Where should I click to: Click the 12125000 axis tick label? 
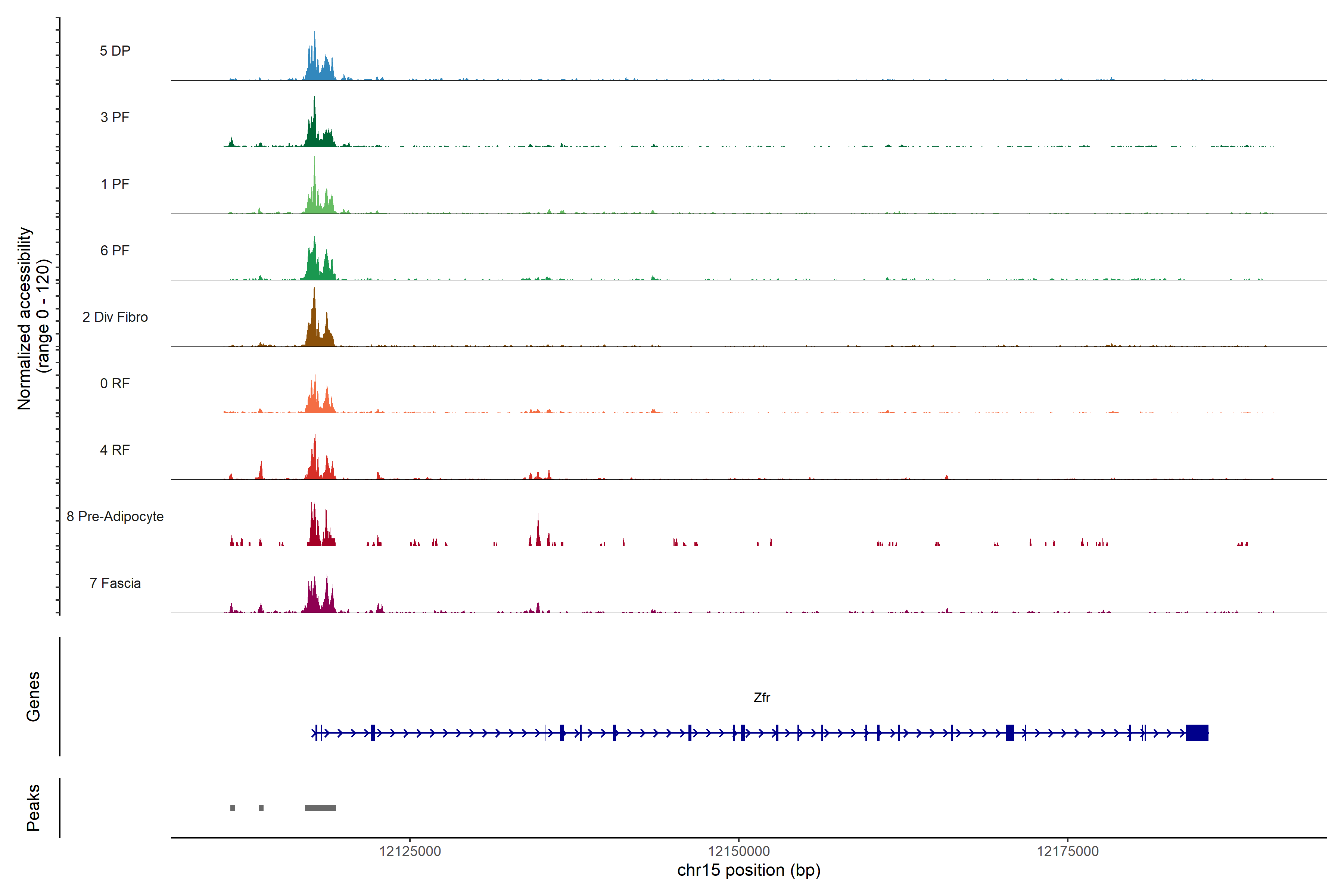[x=410, y=852]
